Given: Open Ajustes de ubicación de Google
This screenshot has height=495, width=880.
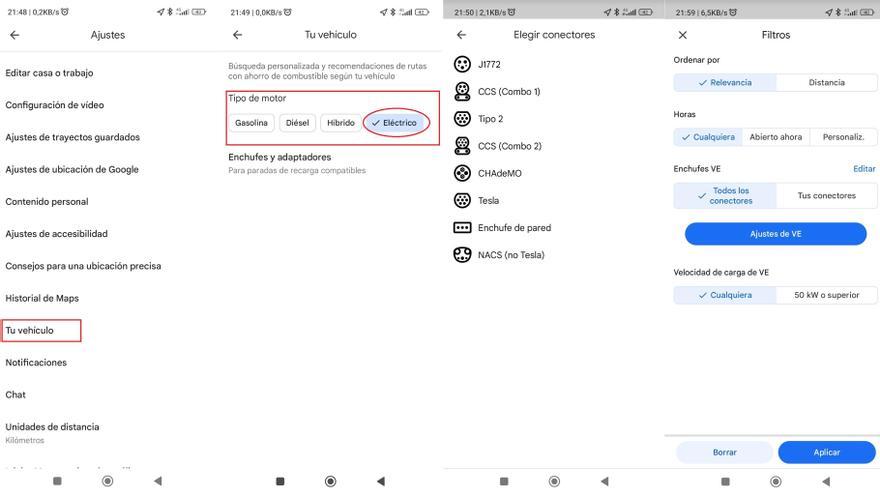Looking at the screenshot, I should point(72,169).
